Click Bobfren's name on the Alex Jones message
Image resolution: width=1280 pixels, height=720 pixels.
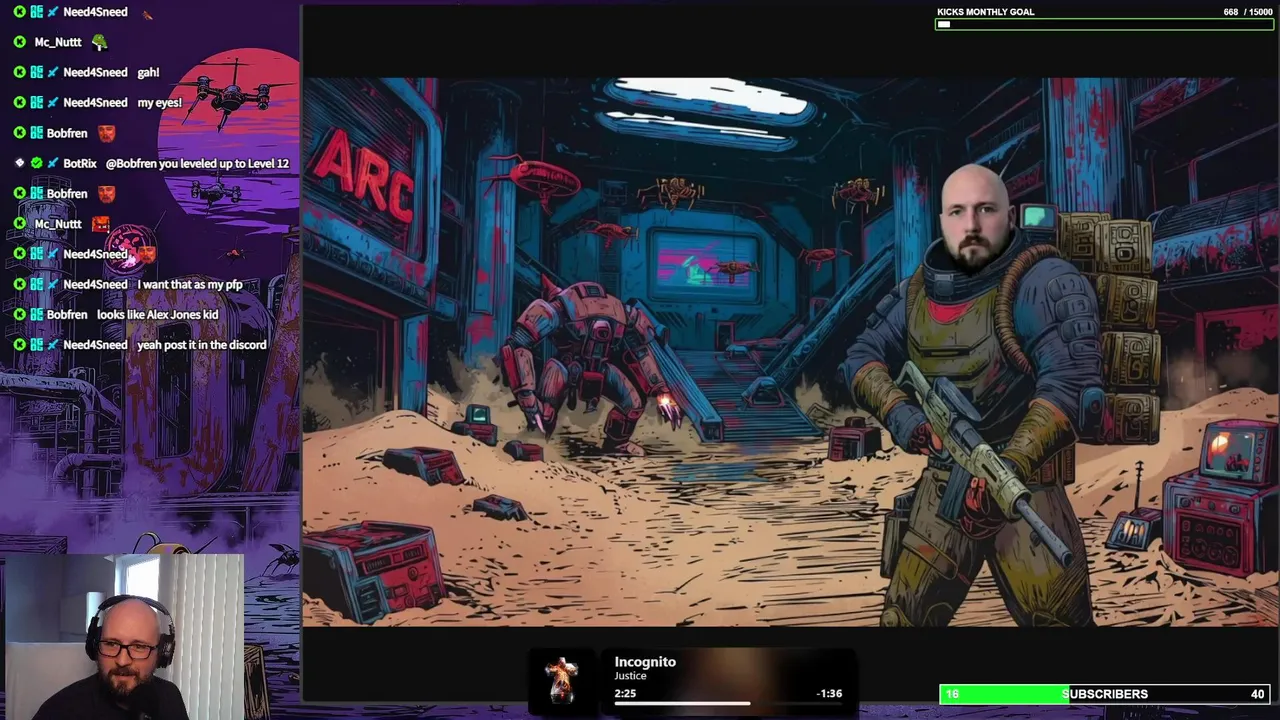pos(67,315)
